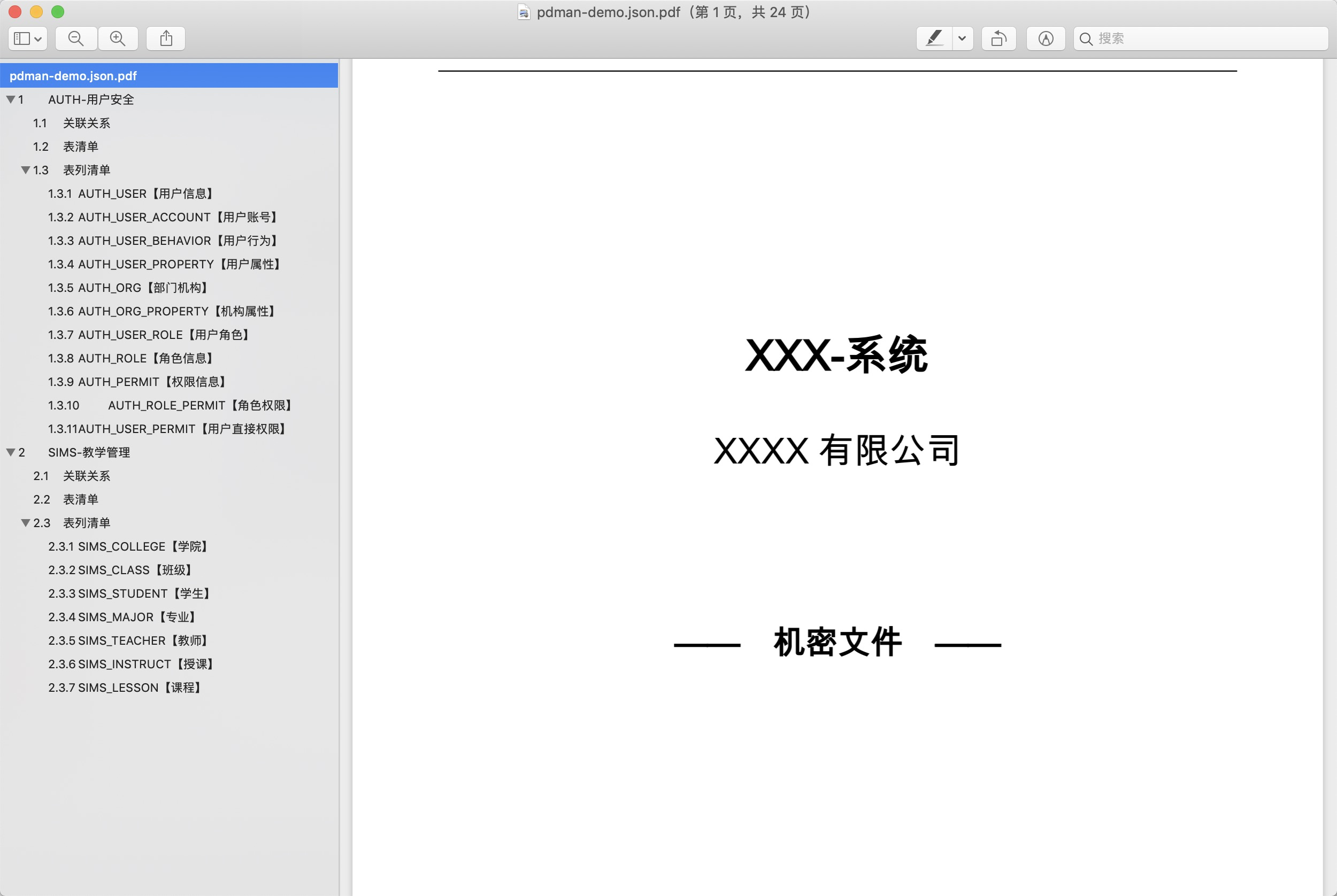Click the PDF document icon in title bar
This screenshot has width=1337, height=896.
click(524, 12)
